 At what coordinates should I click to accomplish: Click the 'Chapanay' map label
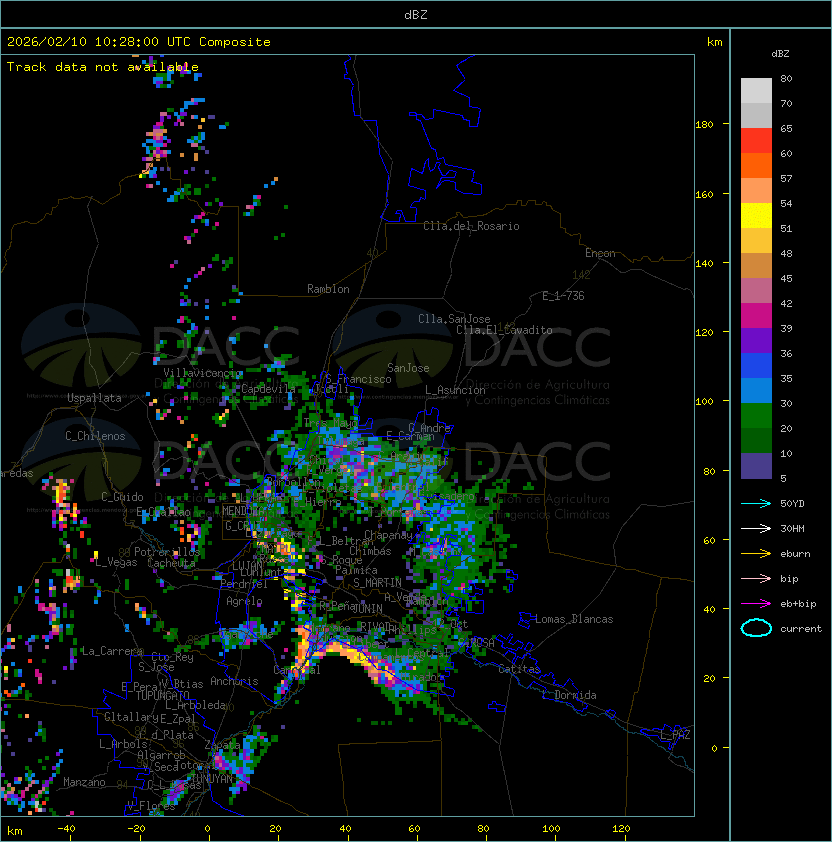point(388,535)
